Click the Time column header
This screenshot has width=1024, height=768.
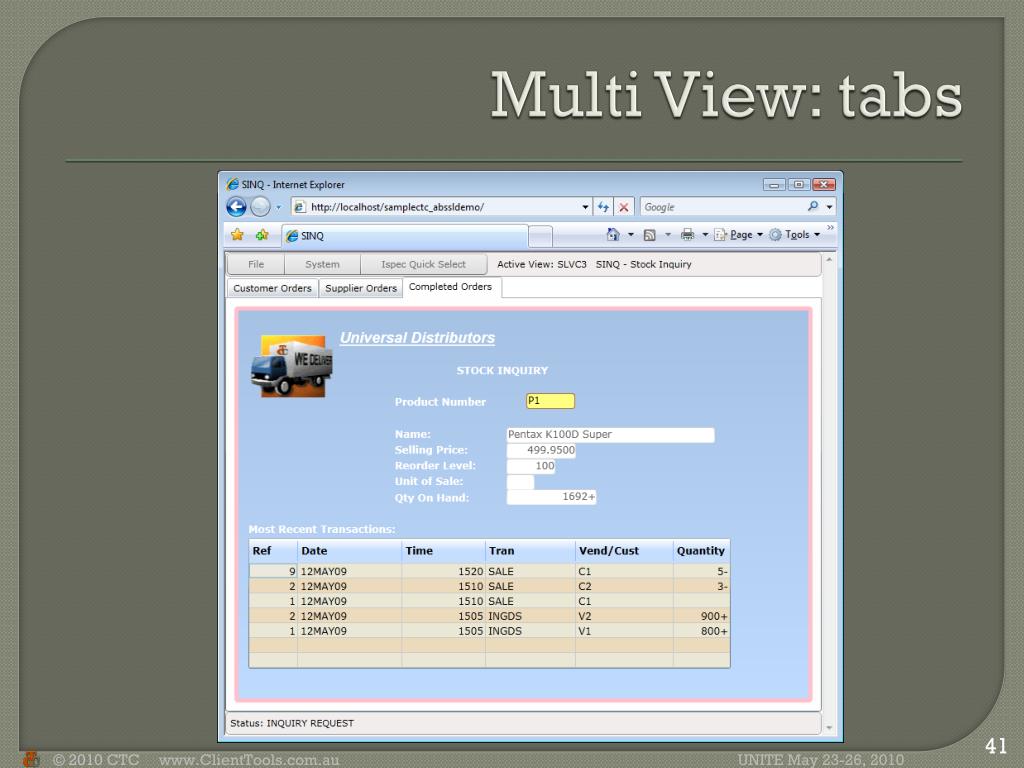coord(443,551)
